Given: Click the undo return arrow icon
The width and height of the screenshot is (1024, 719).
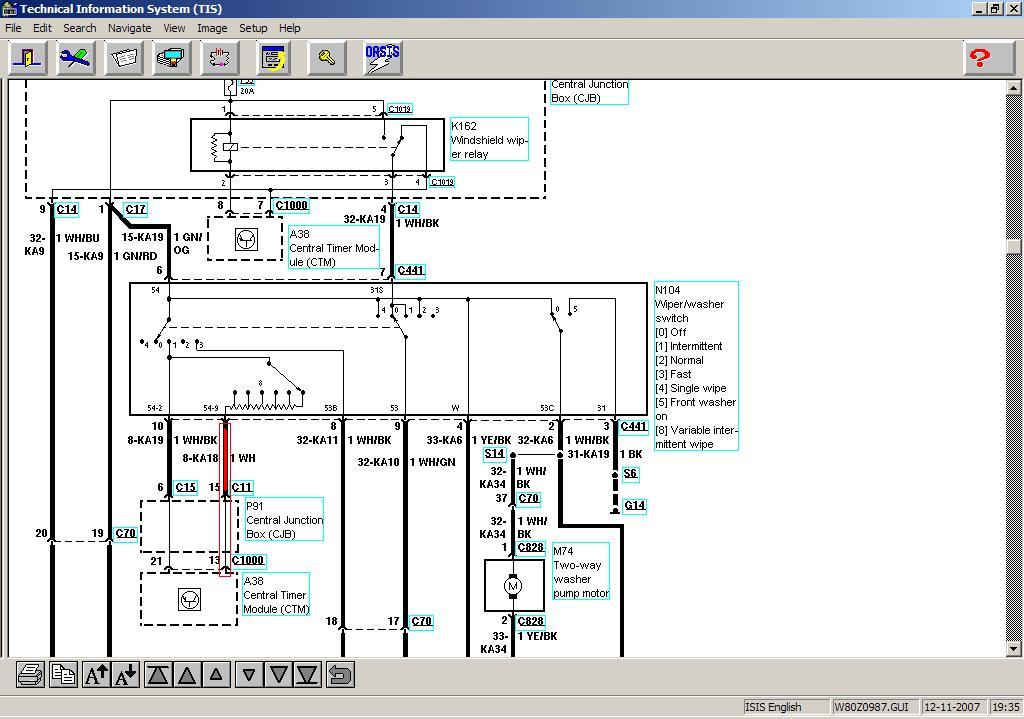Looking at the screenshot, I should [x=340, y=675].
